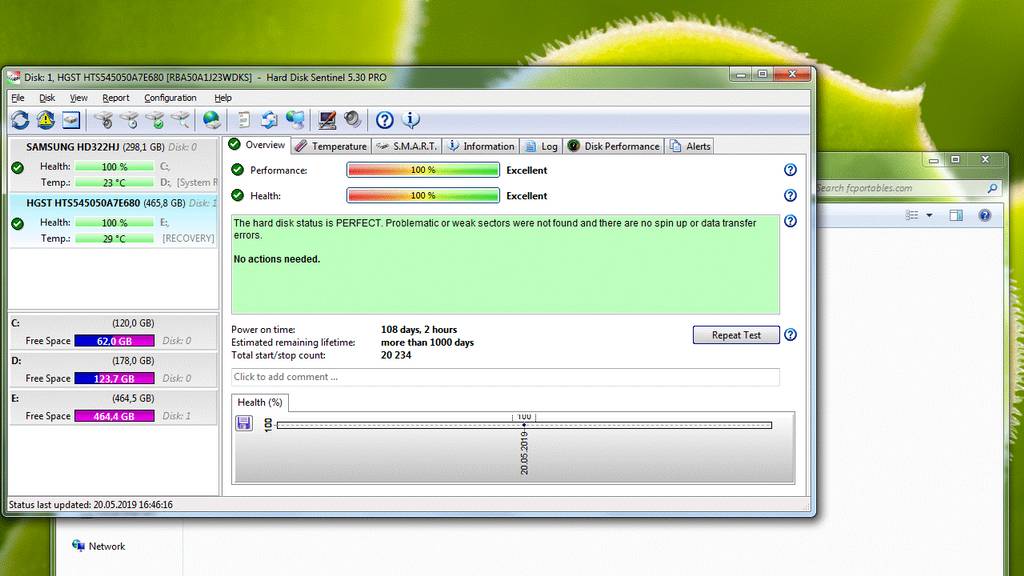The height and width of the screenshot is (576, 1024).
Task: Click the C: free space 62,0 GB bar
Action: tap(114, 341)
